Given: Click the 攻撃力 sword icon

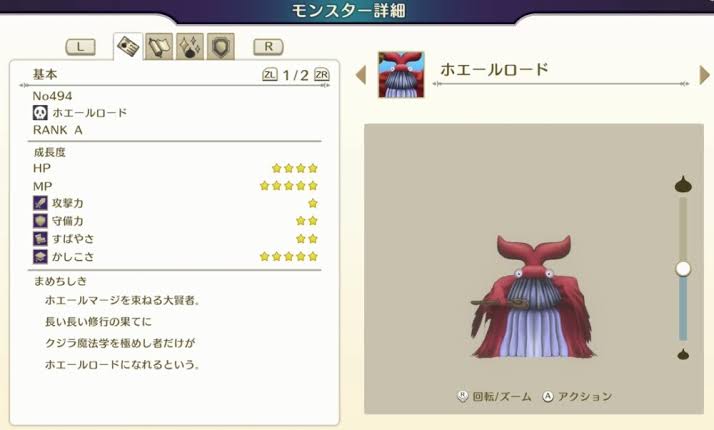Looking at the screenshot, I should pyautogui.click(x=40, y=203).
